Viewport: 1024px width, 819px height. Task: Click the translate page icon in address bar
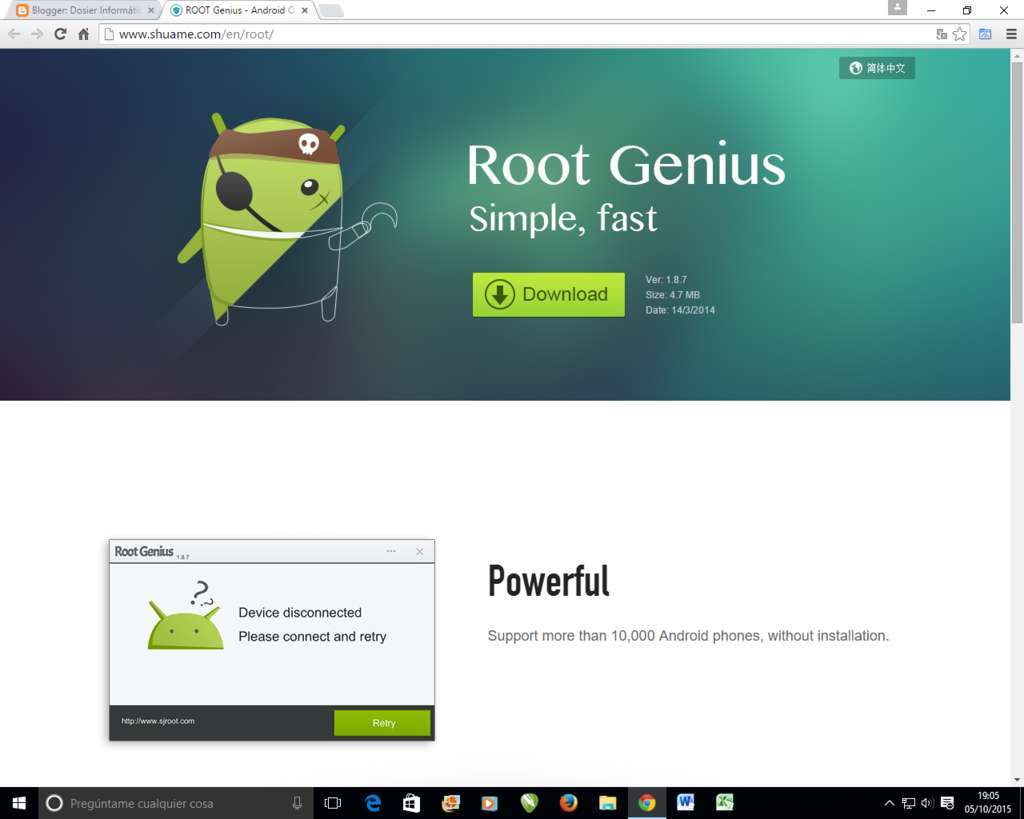click(941, 34)
